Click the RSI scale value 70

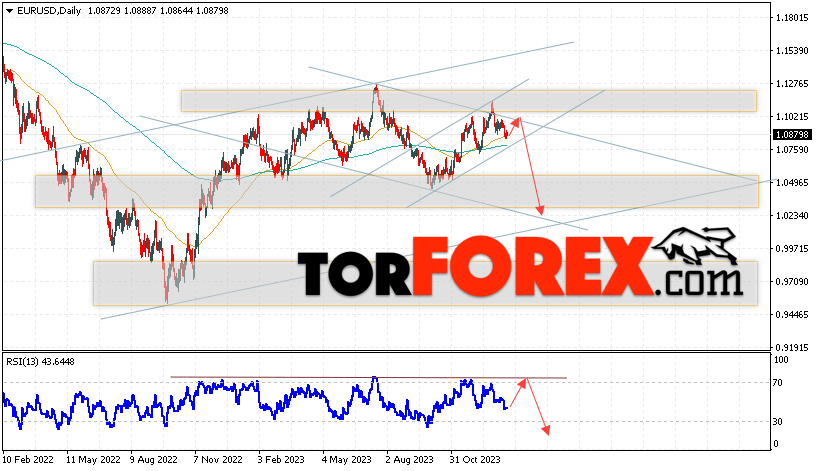[x=778, y=383]
